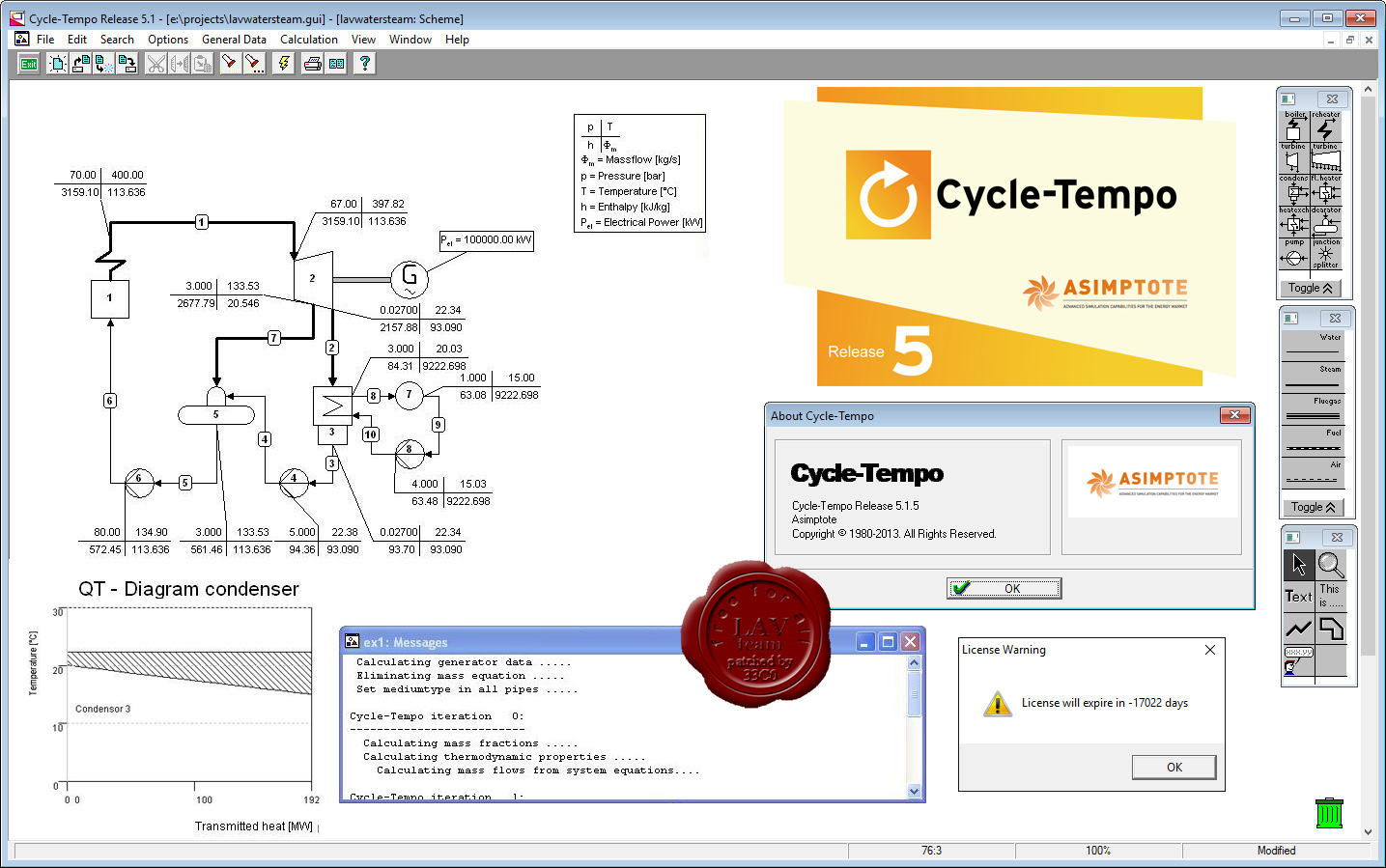The image size is (1386, 868).
Task: Select the bold Text tool
Action: 1298,597
